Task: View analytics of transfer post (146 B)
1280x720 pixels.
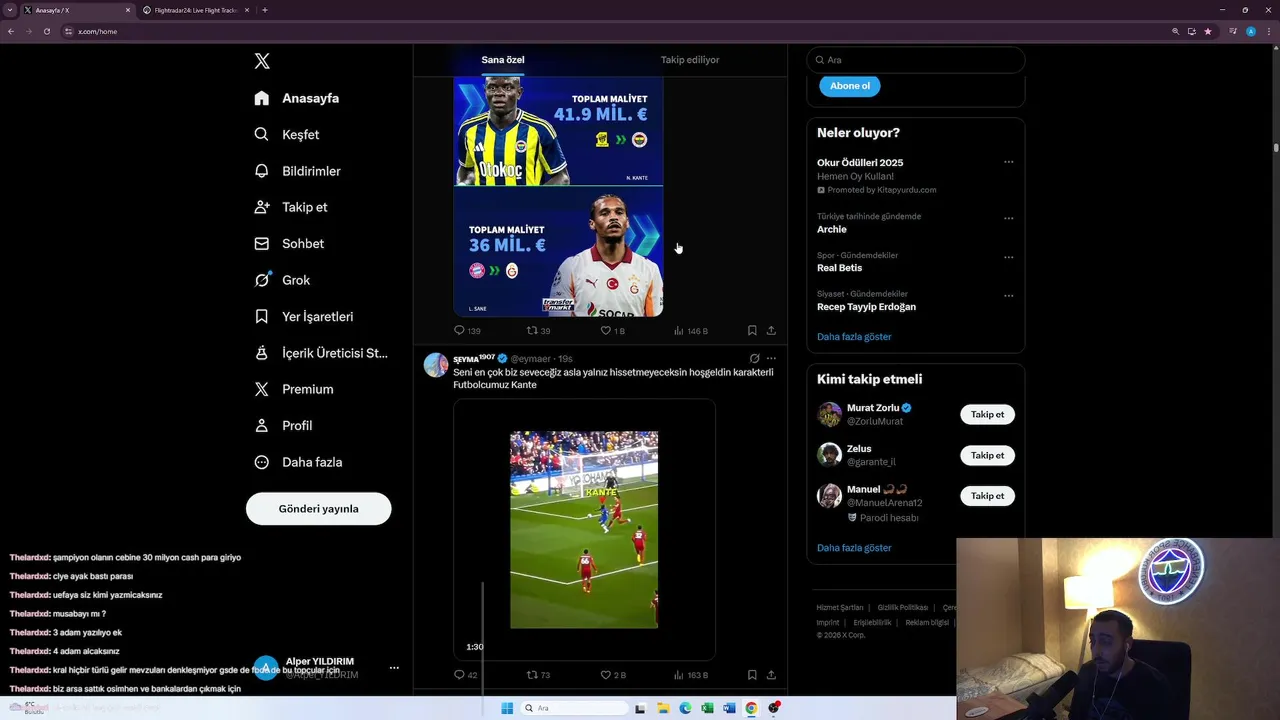Action: pyautogui.click(x=690, y=330)
